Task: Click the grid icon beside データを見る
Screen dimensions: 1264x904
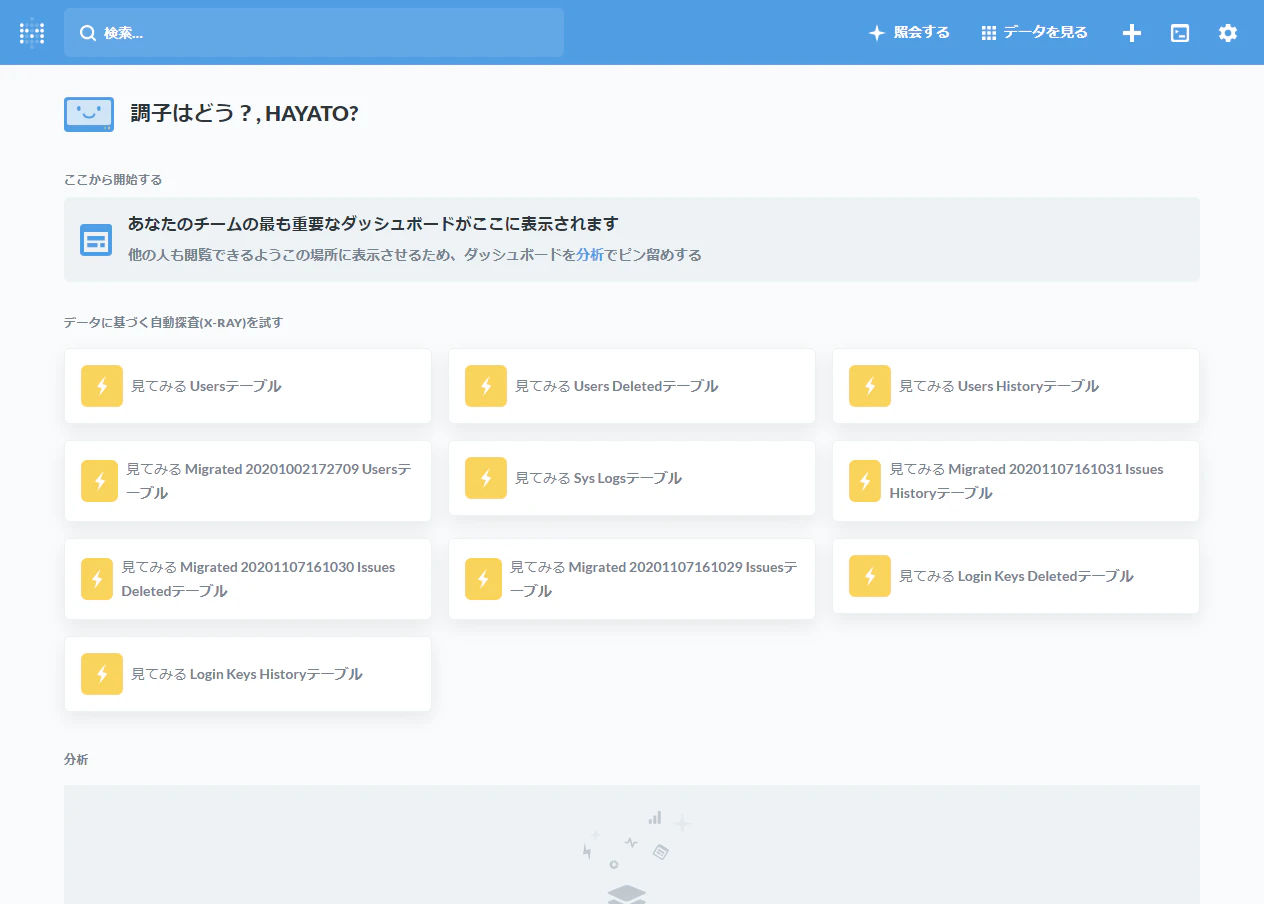Action: coord(988,33)
